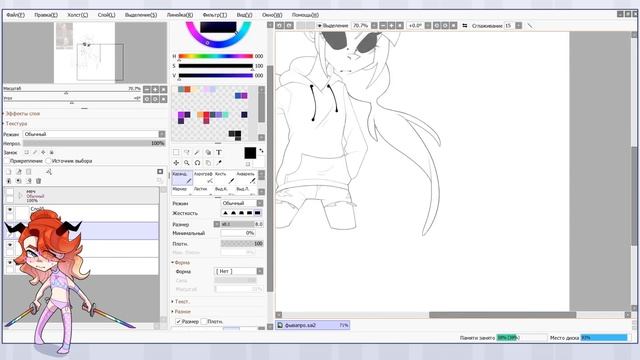Select the Move tool
Screen dimensions: 640x360
click(176, 162)
